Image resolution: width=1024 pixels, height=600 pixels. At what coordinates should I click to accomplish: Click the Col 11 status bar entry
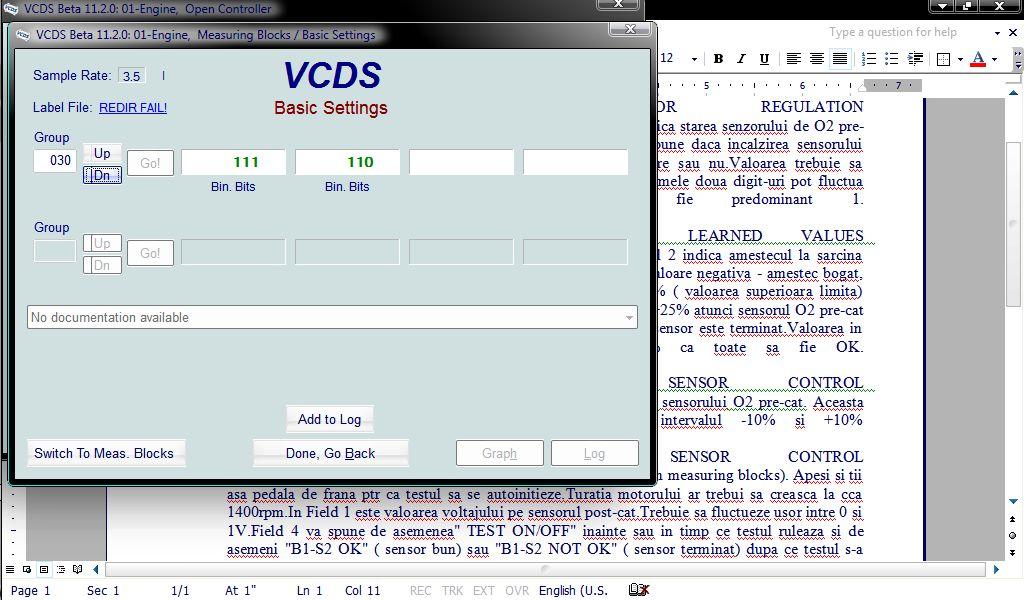(362, 590)
